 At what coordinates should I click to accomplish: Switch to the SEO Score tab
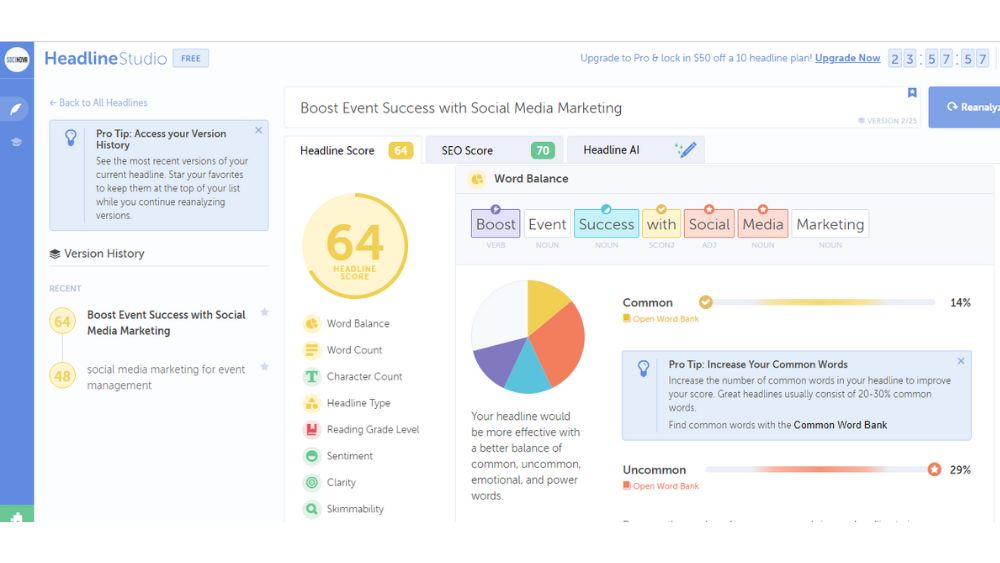click(494, 151)
